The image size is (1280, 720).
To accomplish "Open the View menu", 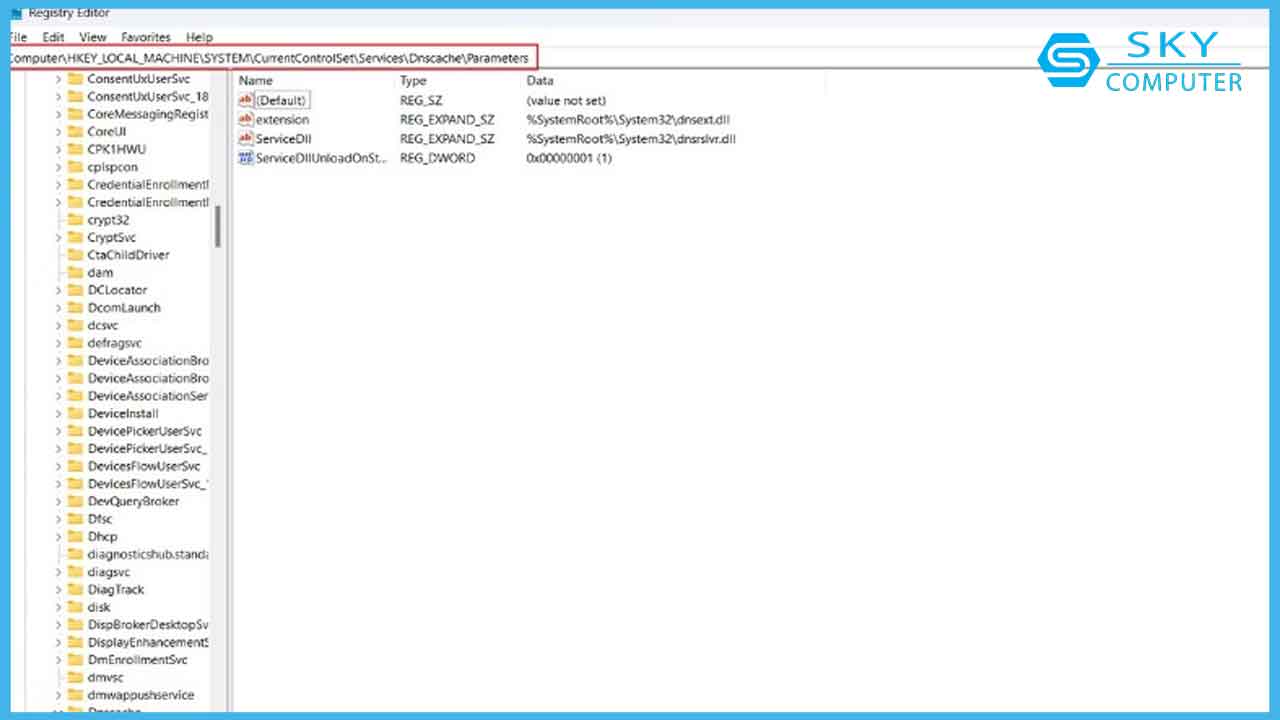I will pos(93,37).
